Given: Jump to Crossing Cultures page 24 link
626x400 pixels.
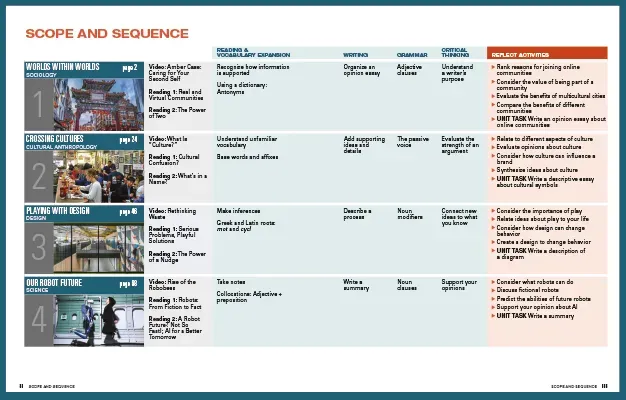Looking at the screenshot, I should (128, 138).
